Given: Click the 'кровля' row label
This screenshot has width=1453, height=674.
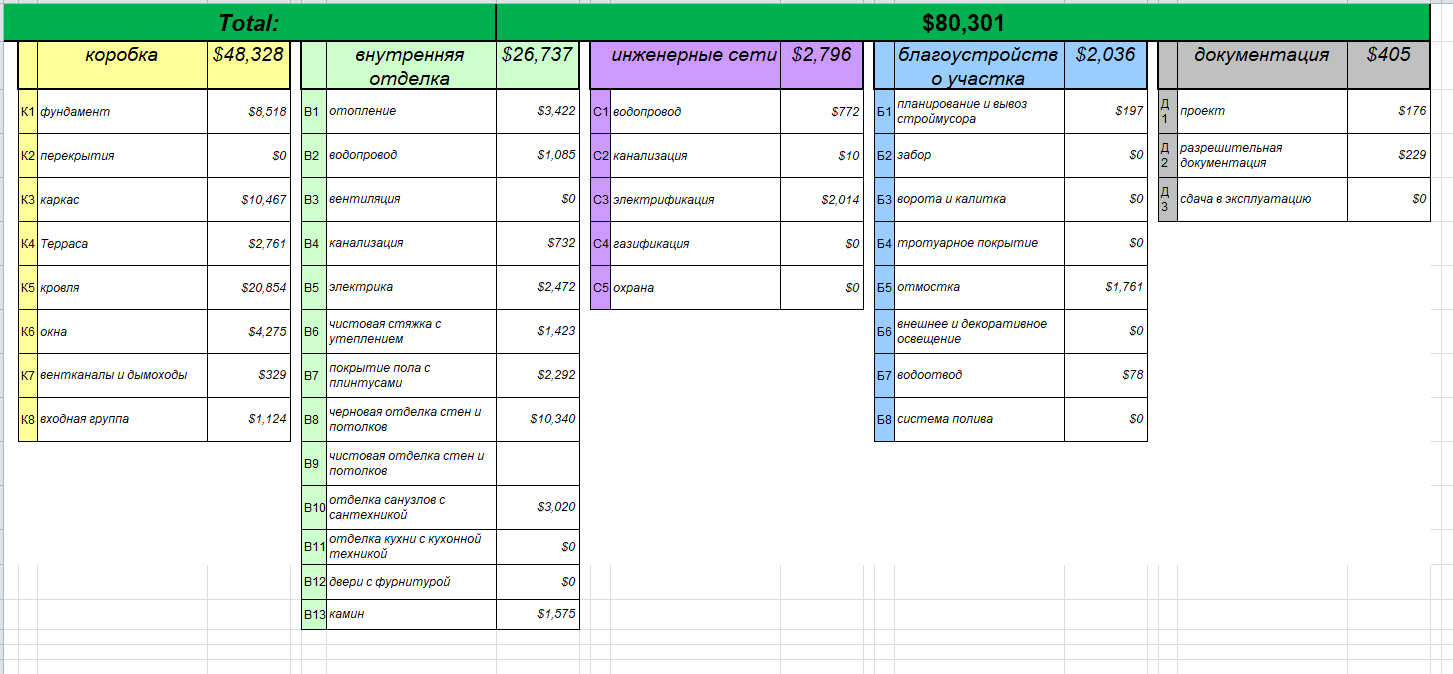Looking at the screenshot, I should 122,288.
